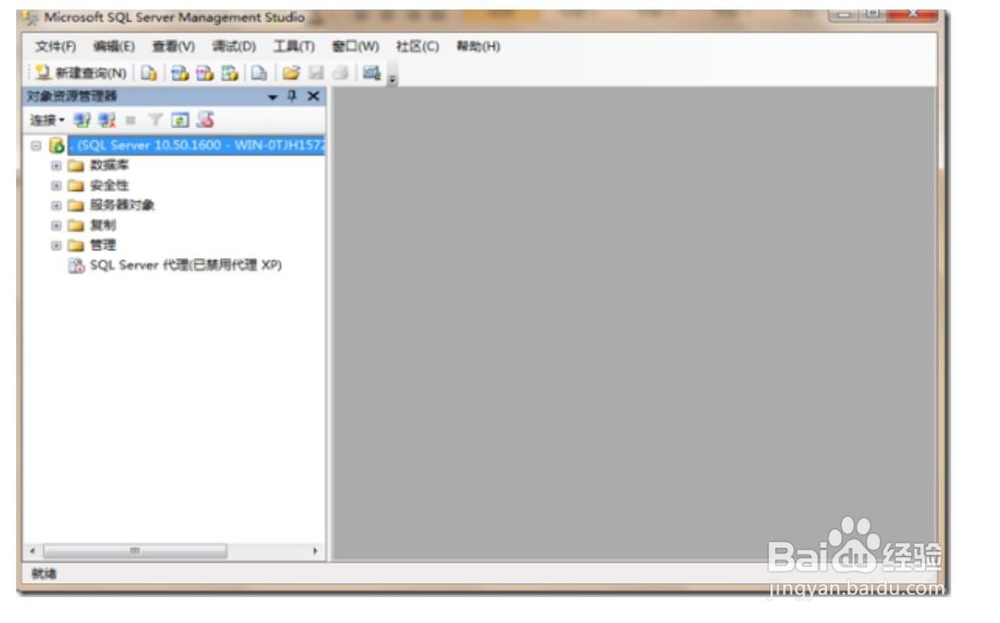This screenshot has width=1000, height=623.
Task: Open the 查看(V) menu
Action: tap(173, 47)
